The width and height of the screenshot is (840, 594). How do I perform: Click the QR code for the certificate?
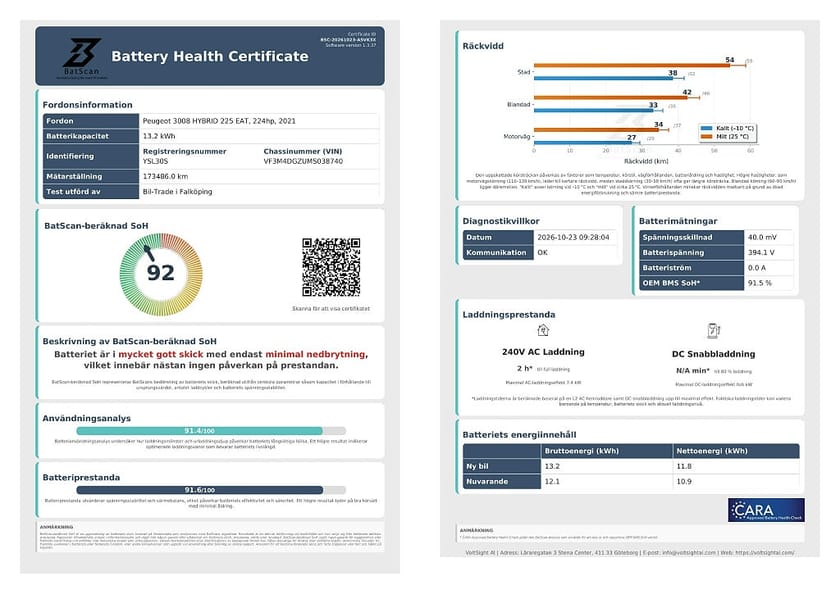pyautogui.click(x=331, y=267)
